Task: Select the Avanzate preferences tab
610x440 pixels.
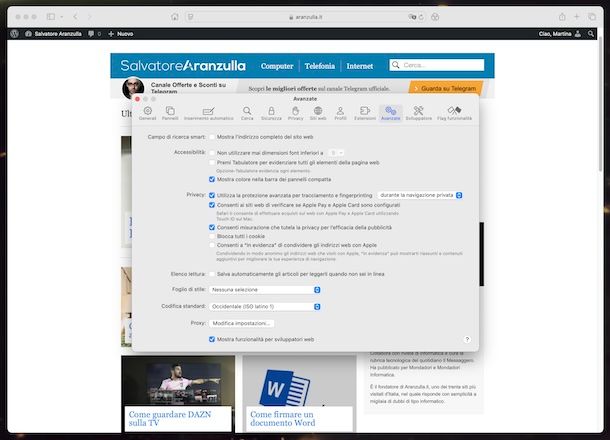Action: pos(391,113)
